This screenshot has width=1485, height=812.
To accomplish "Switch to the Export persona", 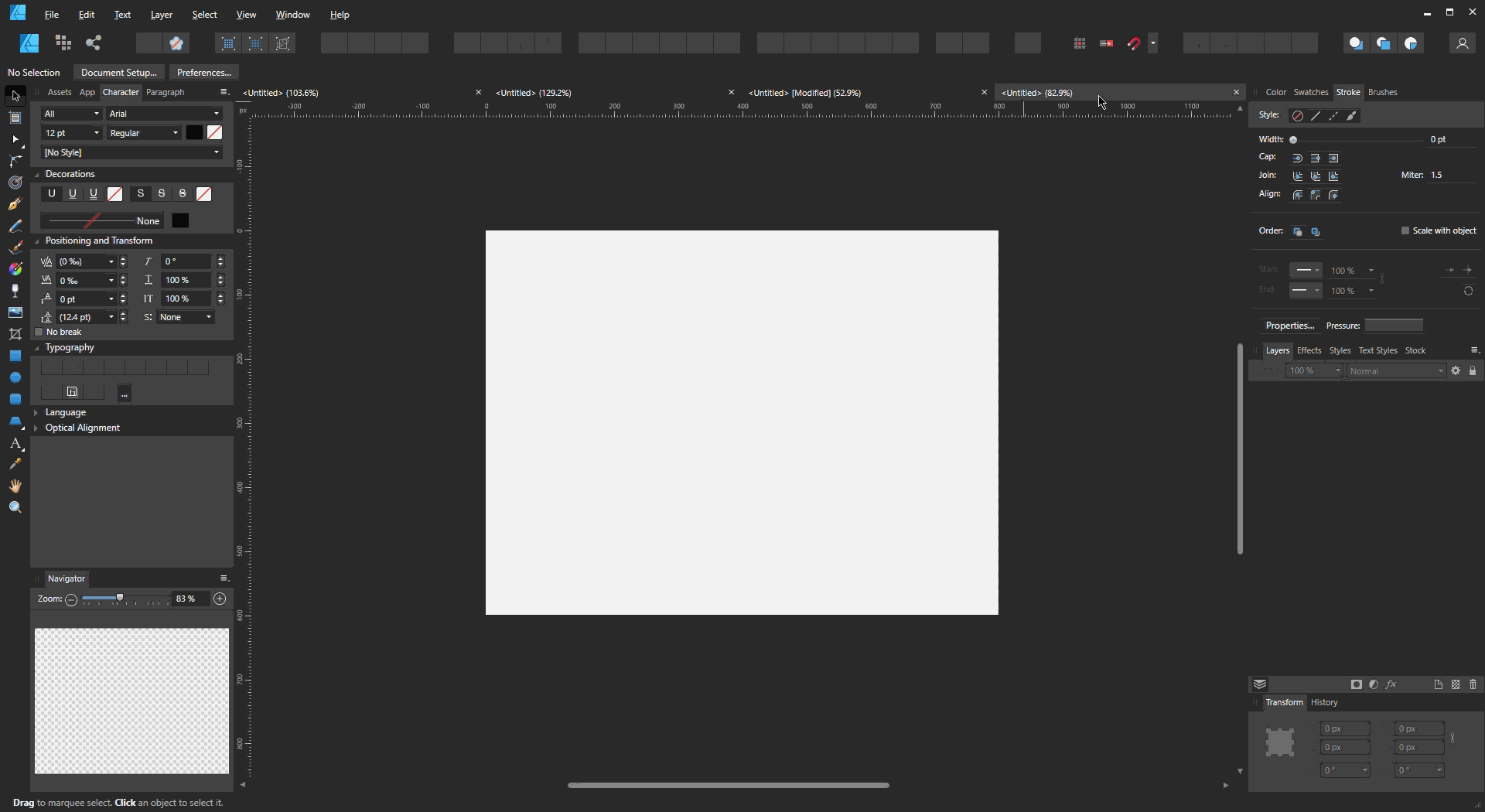I will [x=94, y=43].
